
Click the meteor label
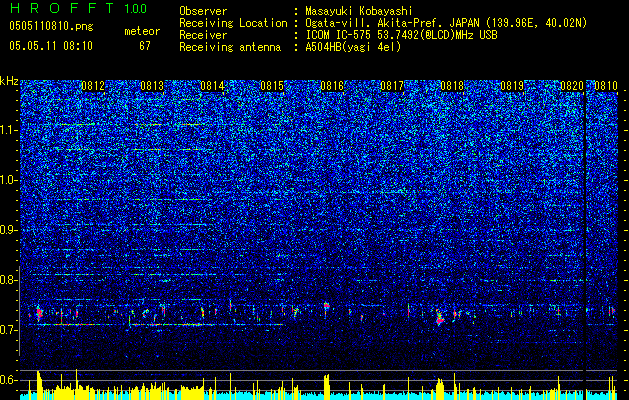(x=142, y=31)
